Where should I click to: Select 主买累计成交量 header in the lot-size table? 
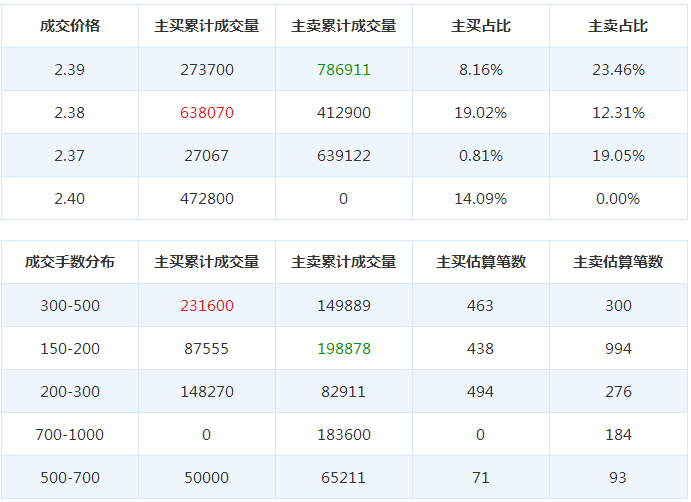coord(207,262)
